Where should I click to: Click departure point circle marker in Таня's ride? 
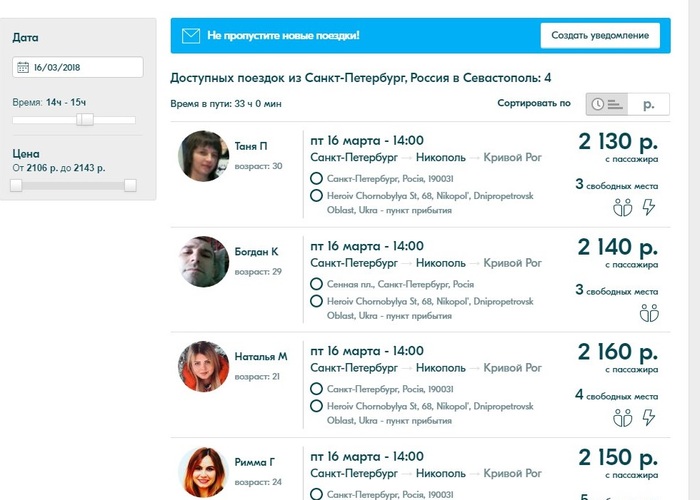coord(316,179)
